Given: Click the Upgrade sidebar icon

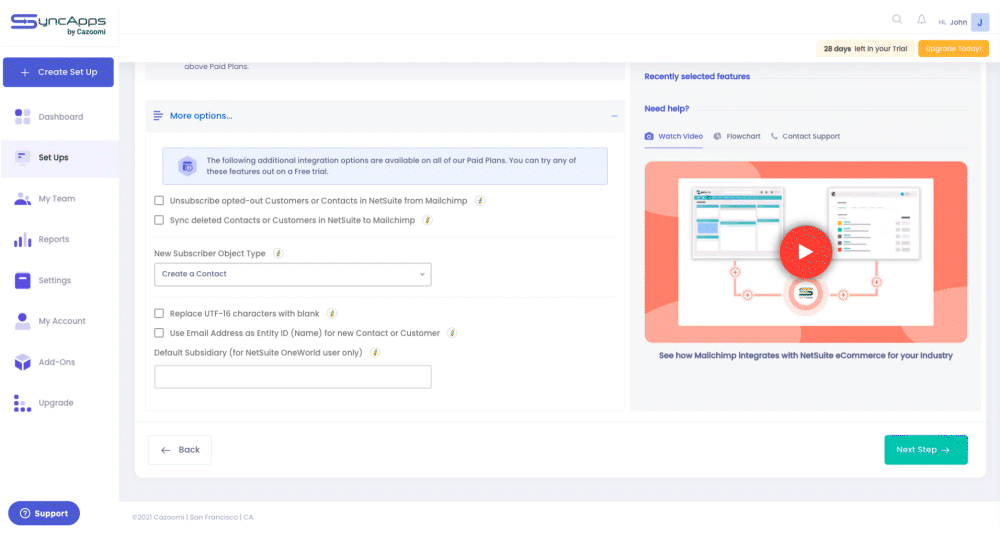Looking at the screenshot, I should point(22,403).
